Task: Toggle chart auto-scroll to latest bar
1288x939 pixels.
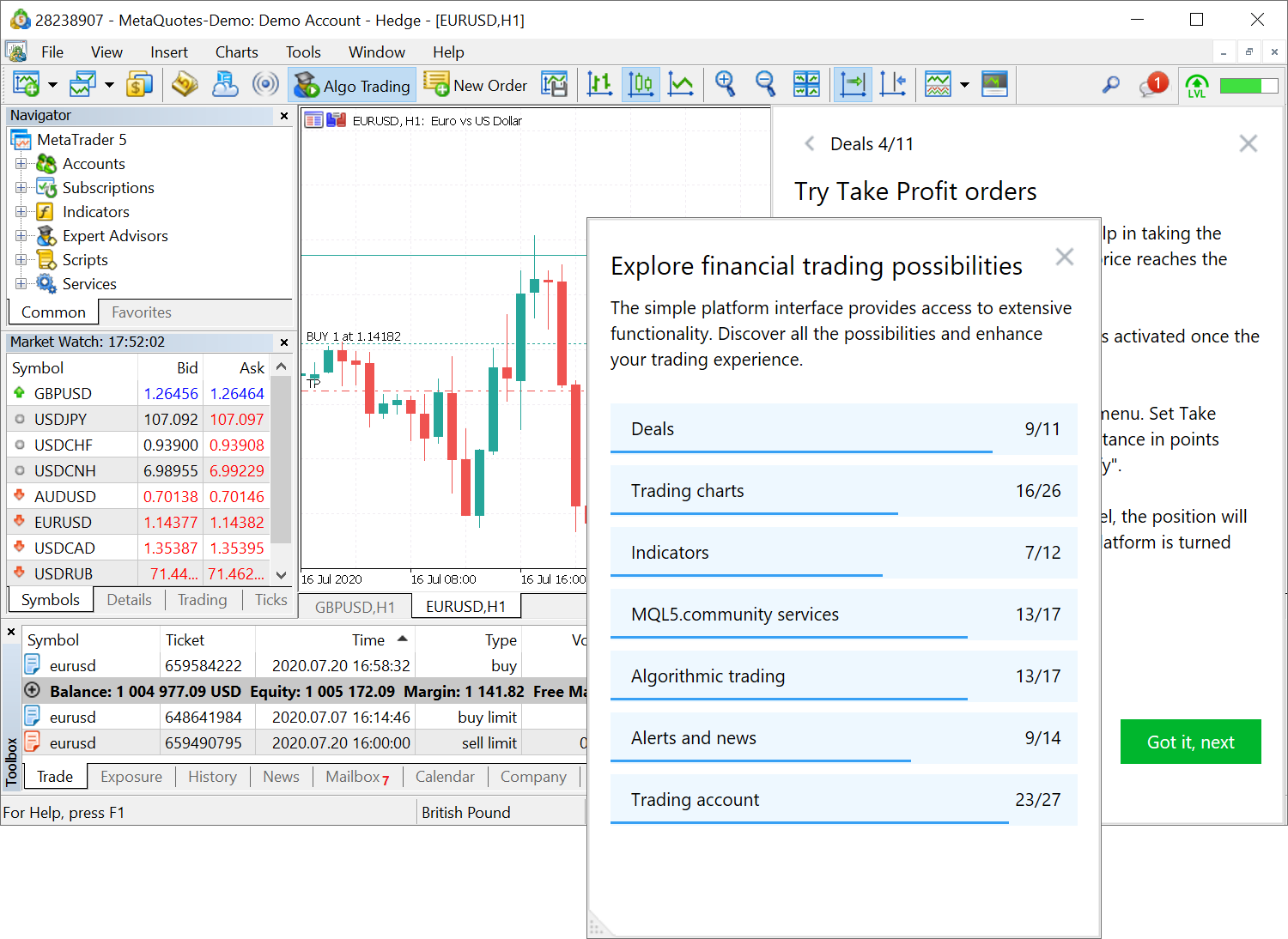Action: click(853, 84)
